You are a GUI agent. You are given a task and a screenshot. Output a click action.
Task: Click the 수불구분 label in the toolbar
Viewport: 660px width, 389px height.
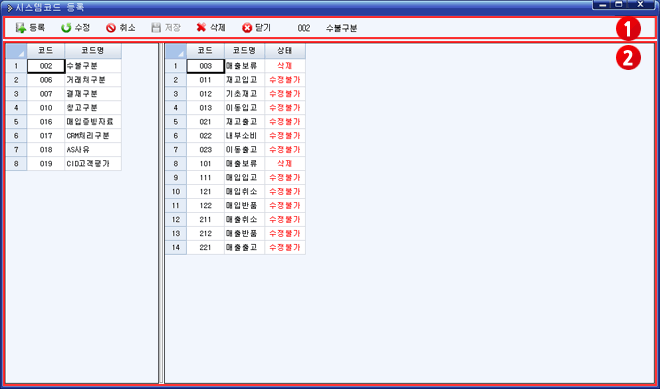pyautogui.click(x=341, y=28)
